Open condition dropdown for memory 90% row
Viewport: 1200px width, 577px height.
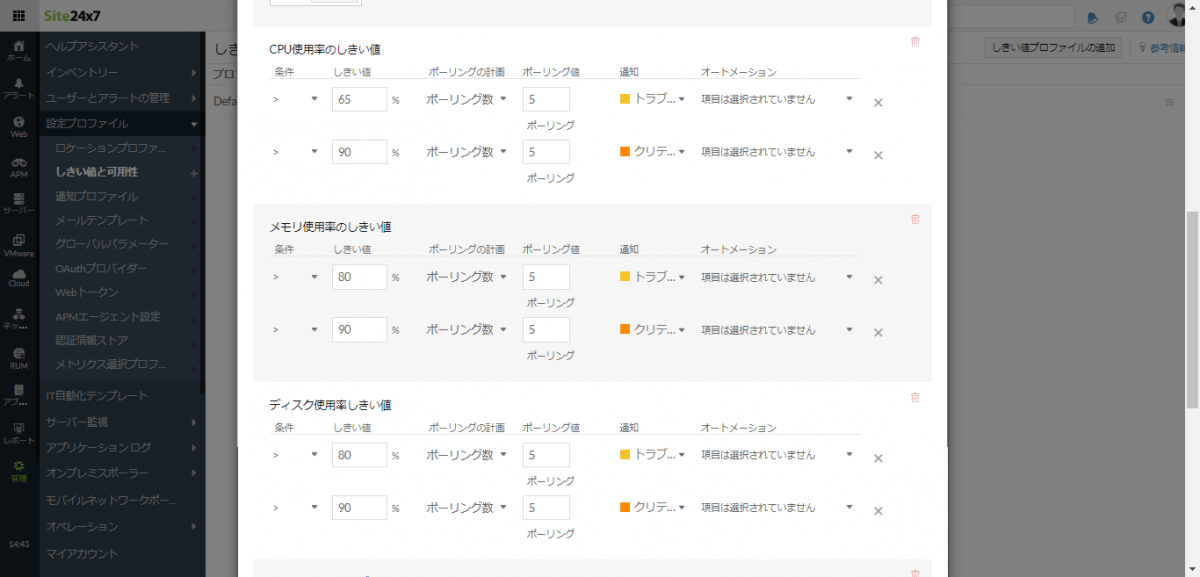tap(295, 329)
